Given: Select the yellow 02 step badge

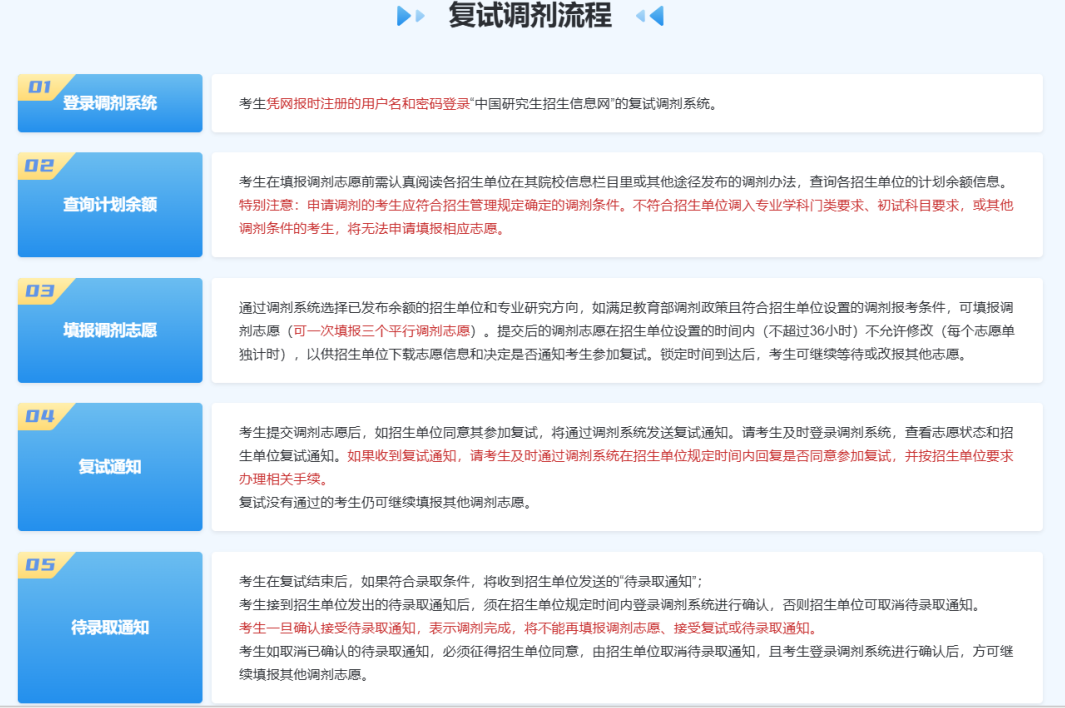Looking at the screenshot, I should pos(42,166).
